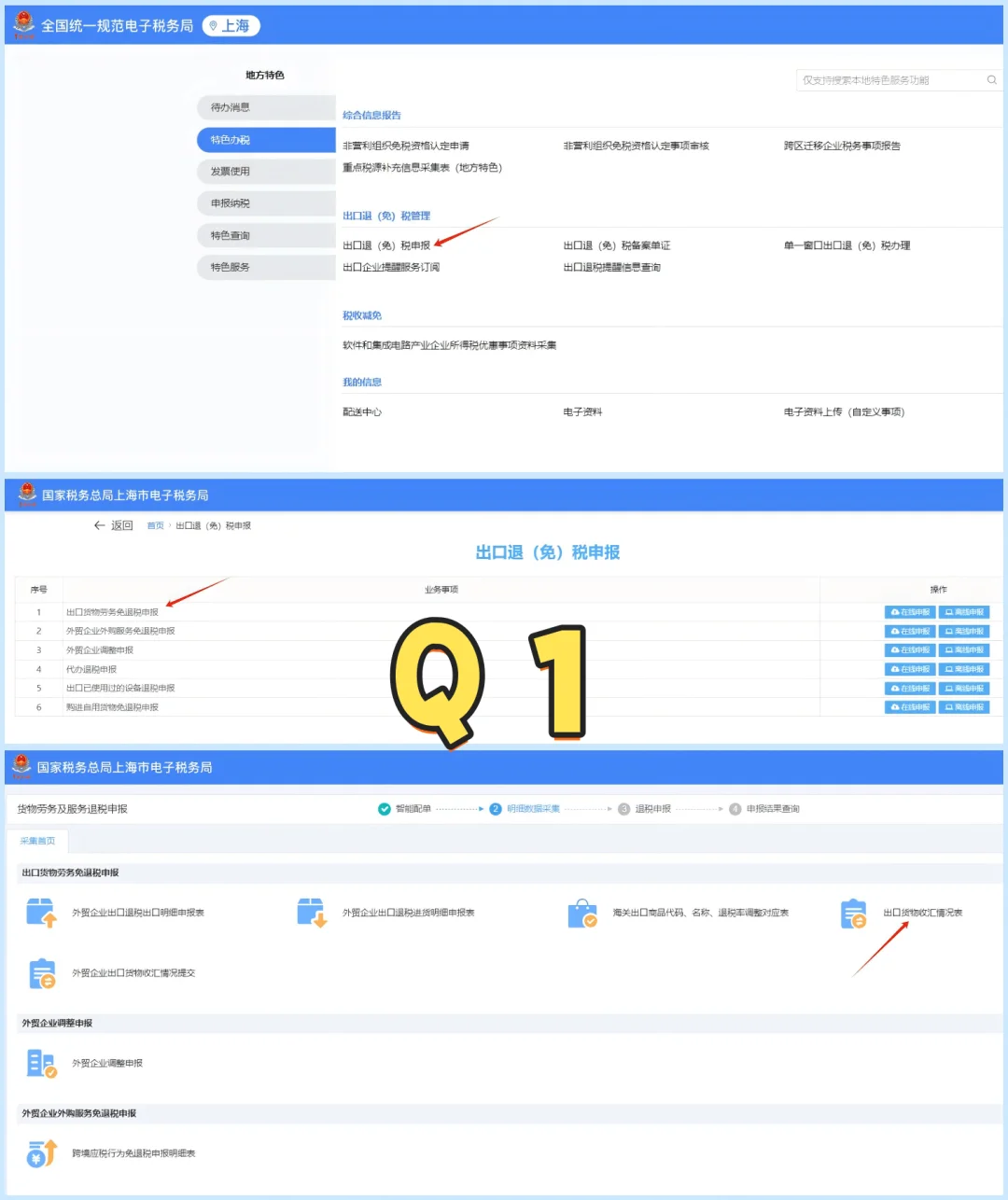Open 外贸企业出口货物收汇情况提交 label

133,973
